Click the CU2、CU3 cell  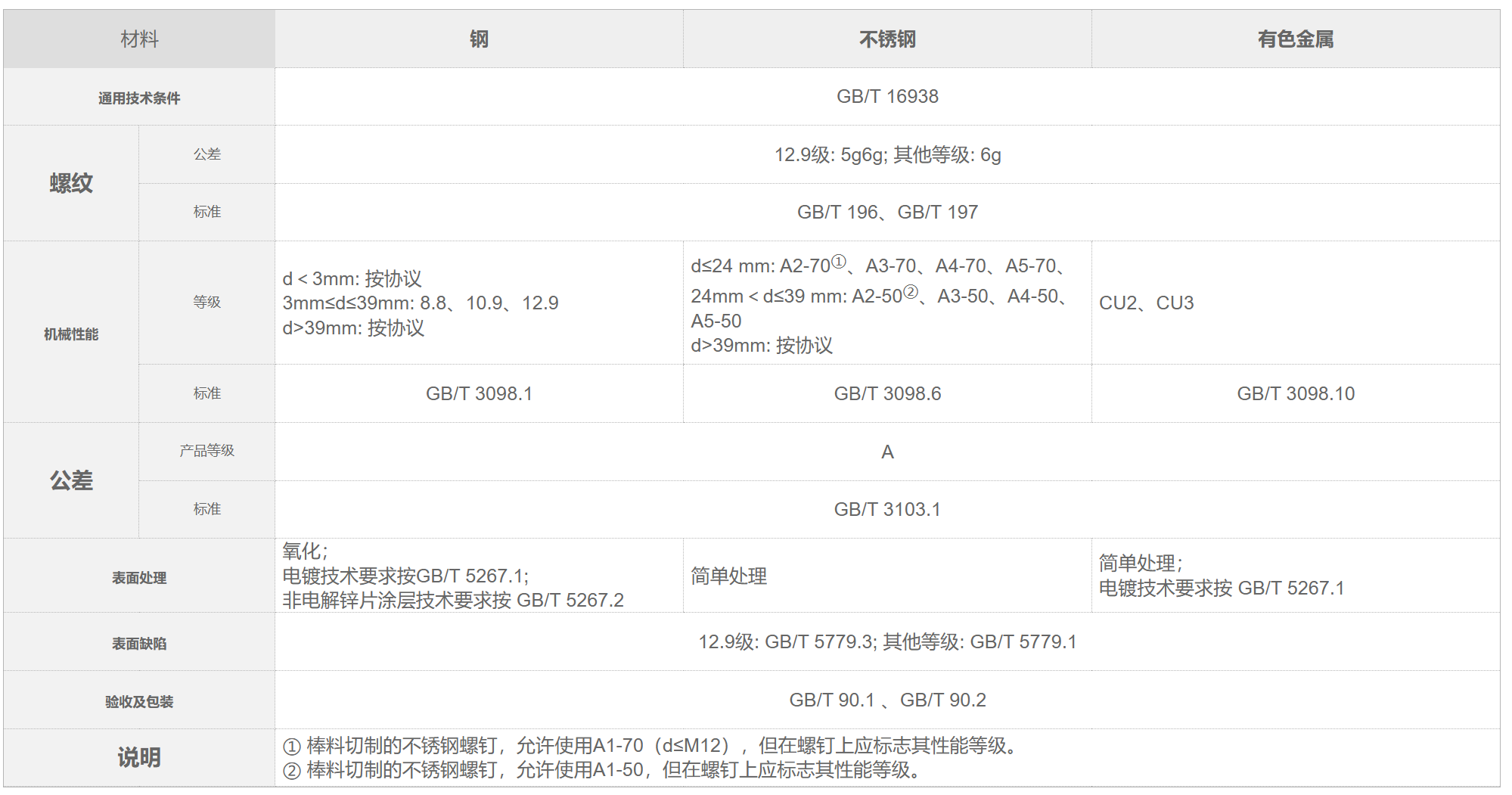coord(1296,303)
